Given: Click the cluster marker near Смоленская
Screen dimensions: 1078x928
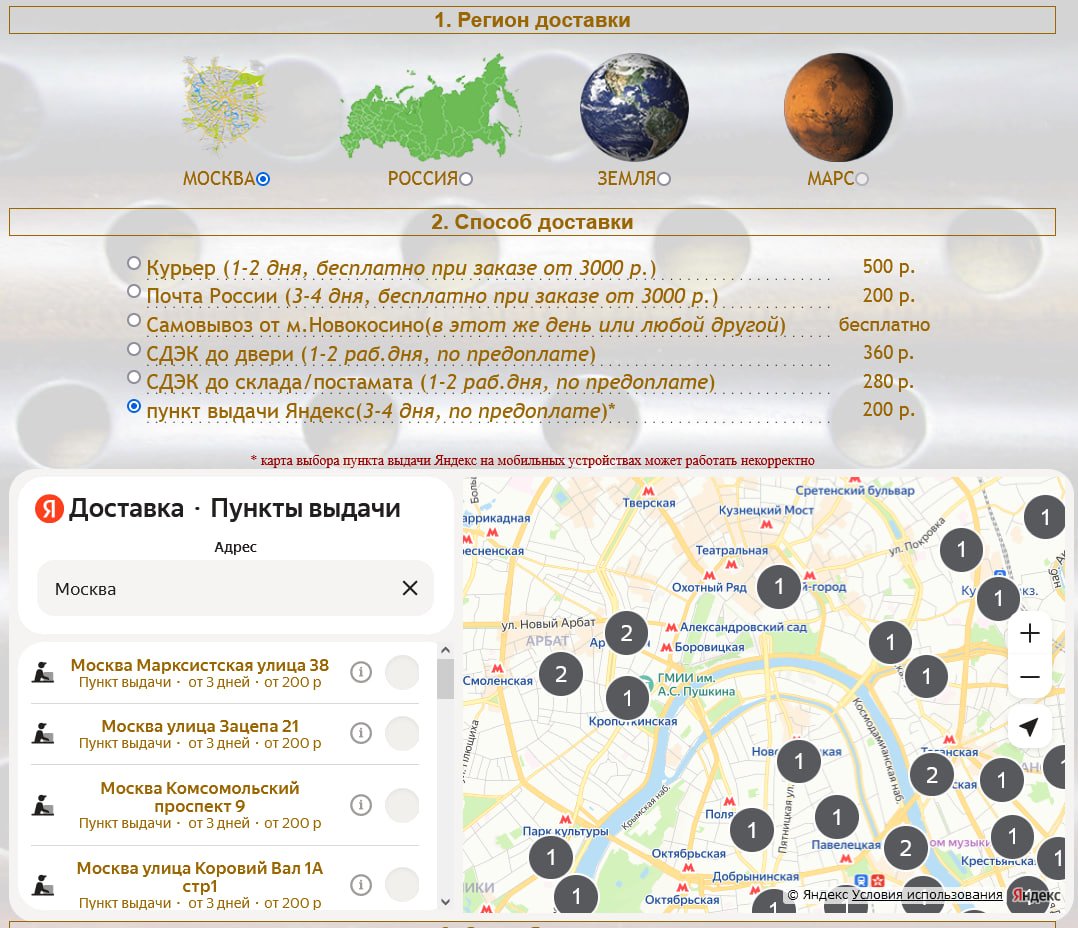Looking at the screenshot, I should pyautogui.click(x=561, y=674).
